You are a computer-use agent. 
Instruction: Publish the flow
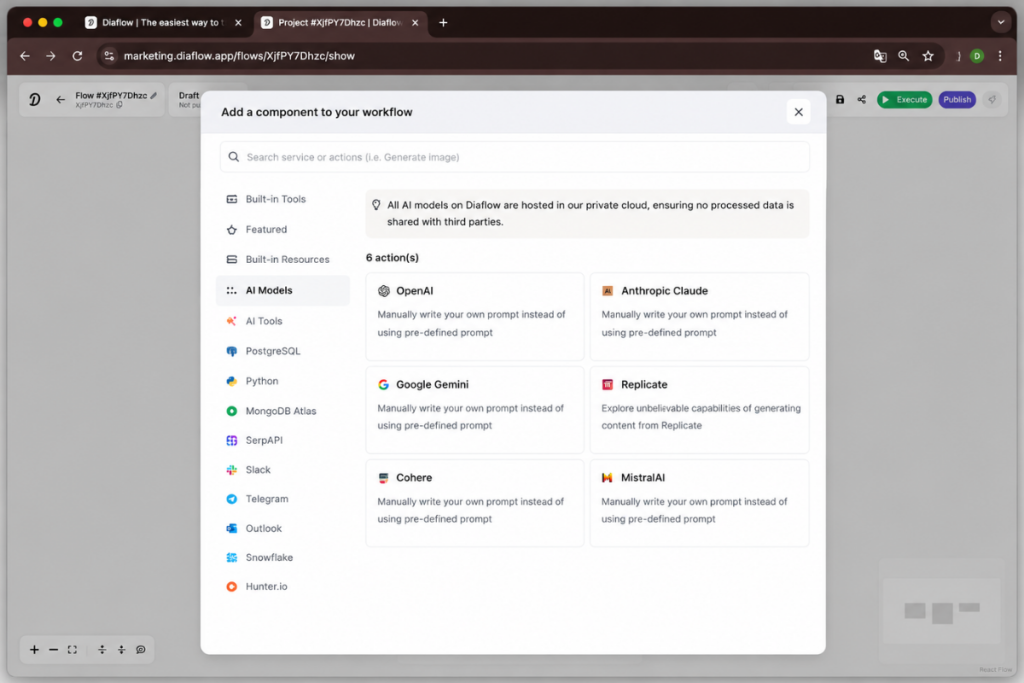[957, 100]
